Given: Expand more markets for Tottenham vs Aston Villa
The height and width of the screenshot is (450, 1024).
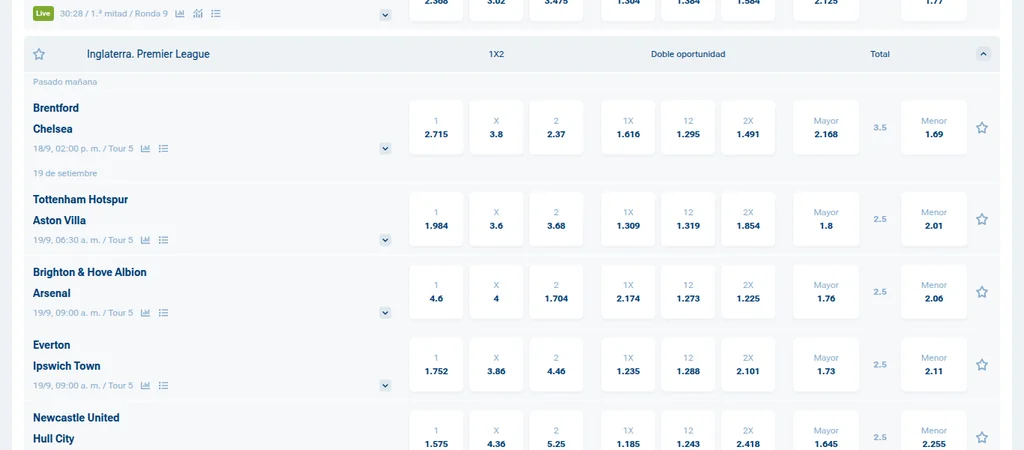Looking at the screenshot, I should pos(385,240).
